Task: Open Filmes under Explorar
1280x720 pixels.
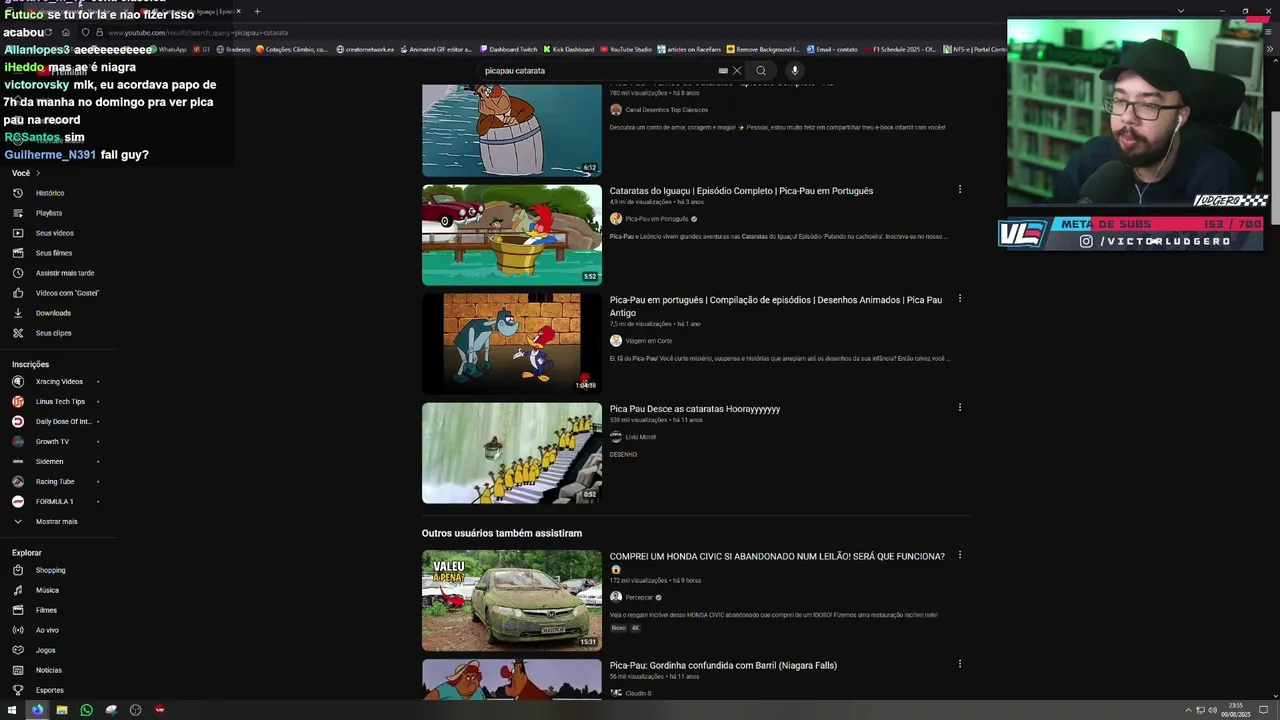Action: pyautogui.click(x=46, y=610)
